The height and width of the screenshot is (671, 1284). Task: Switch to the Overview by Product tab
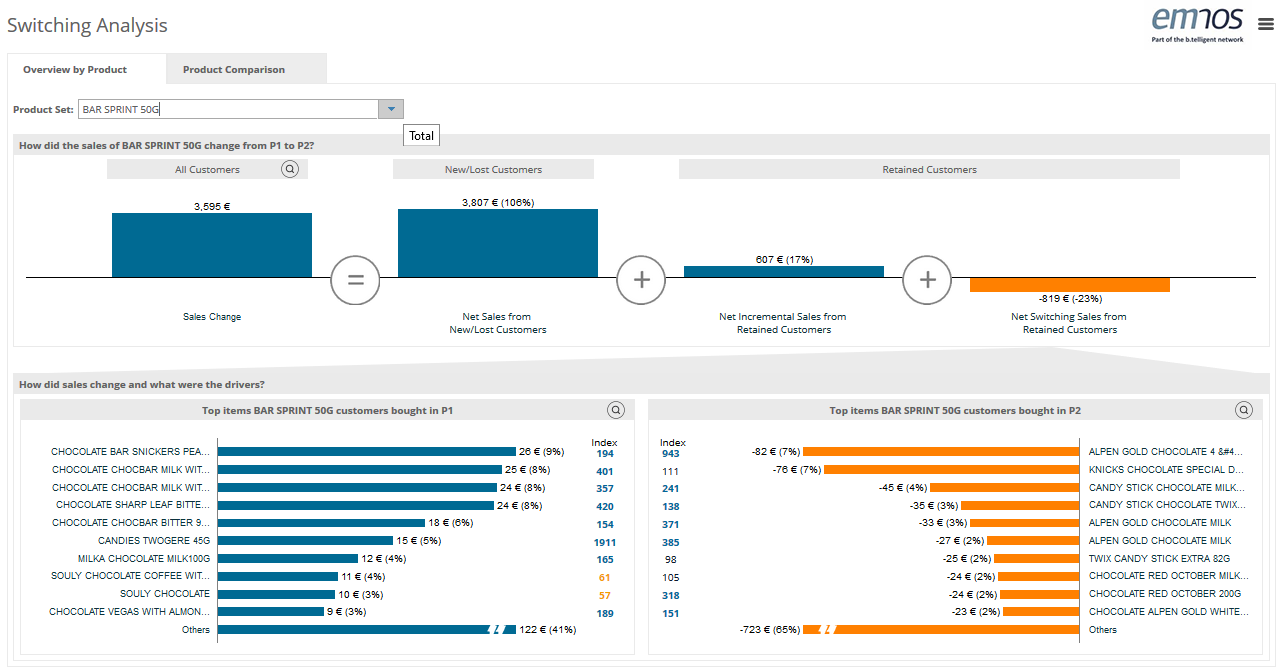tap(75, 70)
